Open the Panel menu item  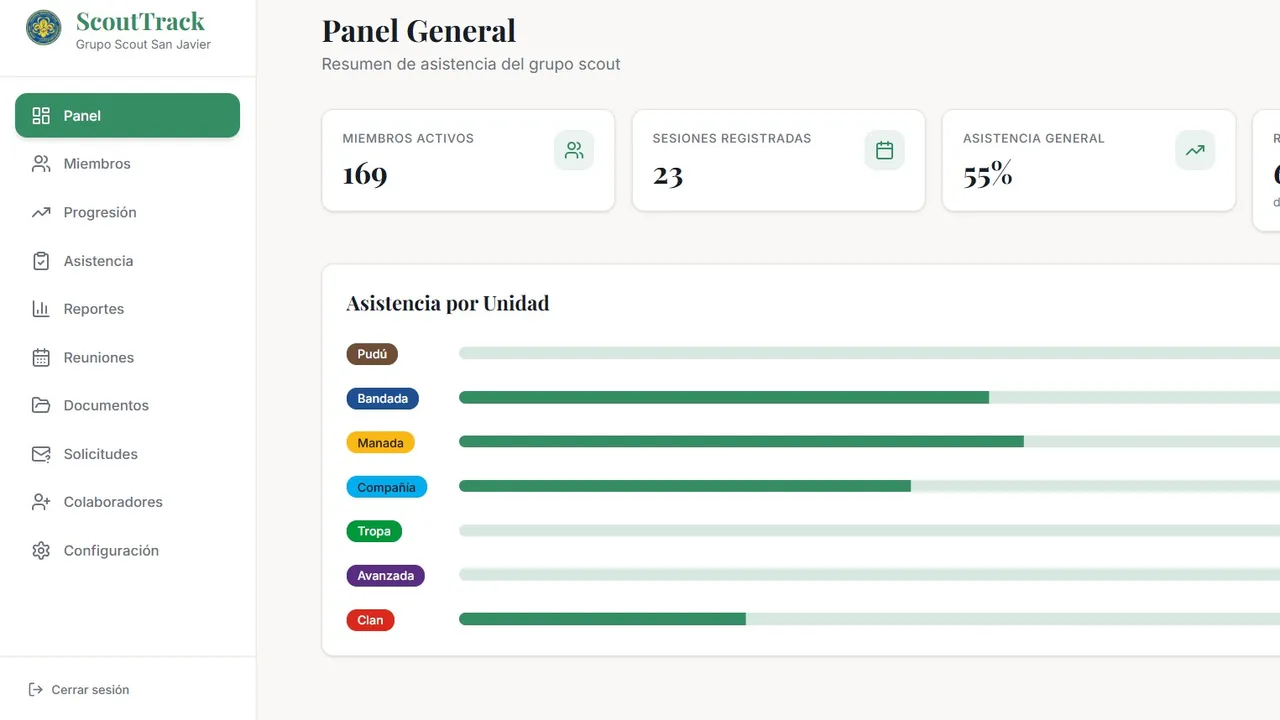coord(127,116)
